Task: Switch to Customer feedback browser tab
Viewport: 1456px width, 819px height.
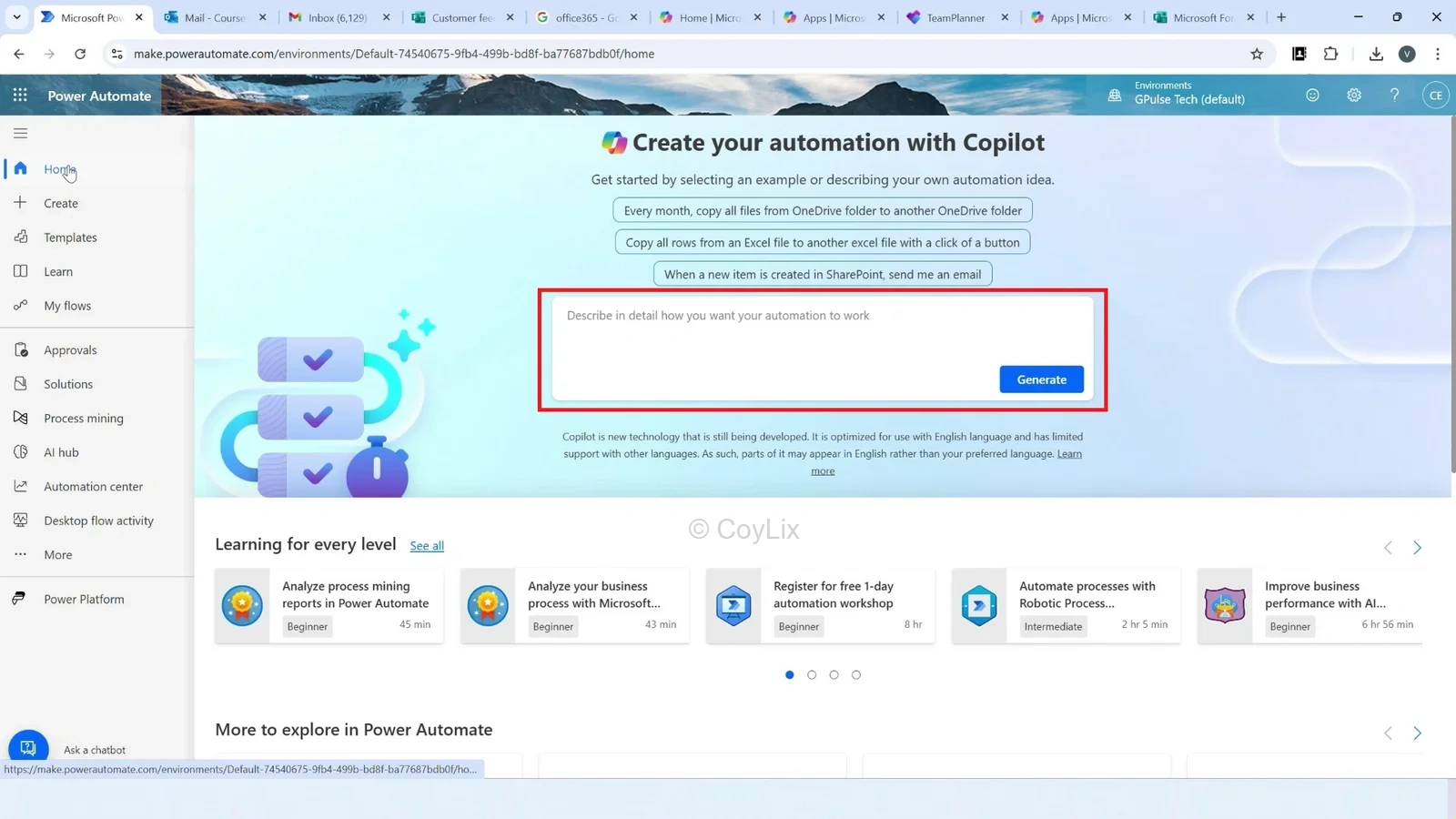Action: [461, 17]
